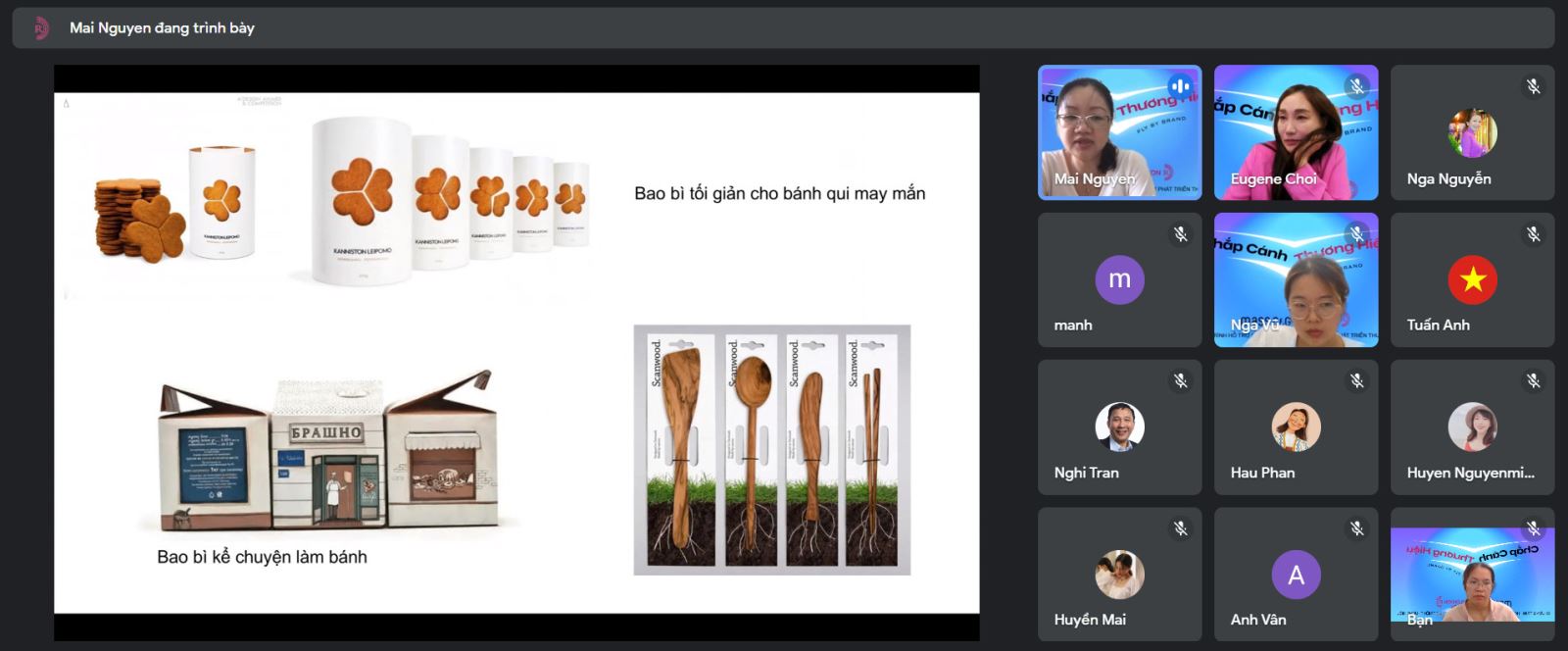This screenshot has width=1568, height=651.
Task: Click the muted mic icon on Anh Vân's tile
Action: coord(1356,528)
